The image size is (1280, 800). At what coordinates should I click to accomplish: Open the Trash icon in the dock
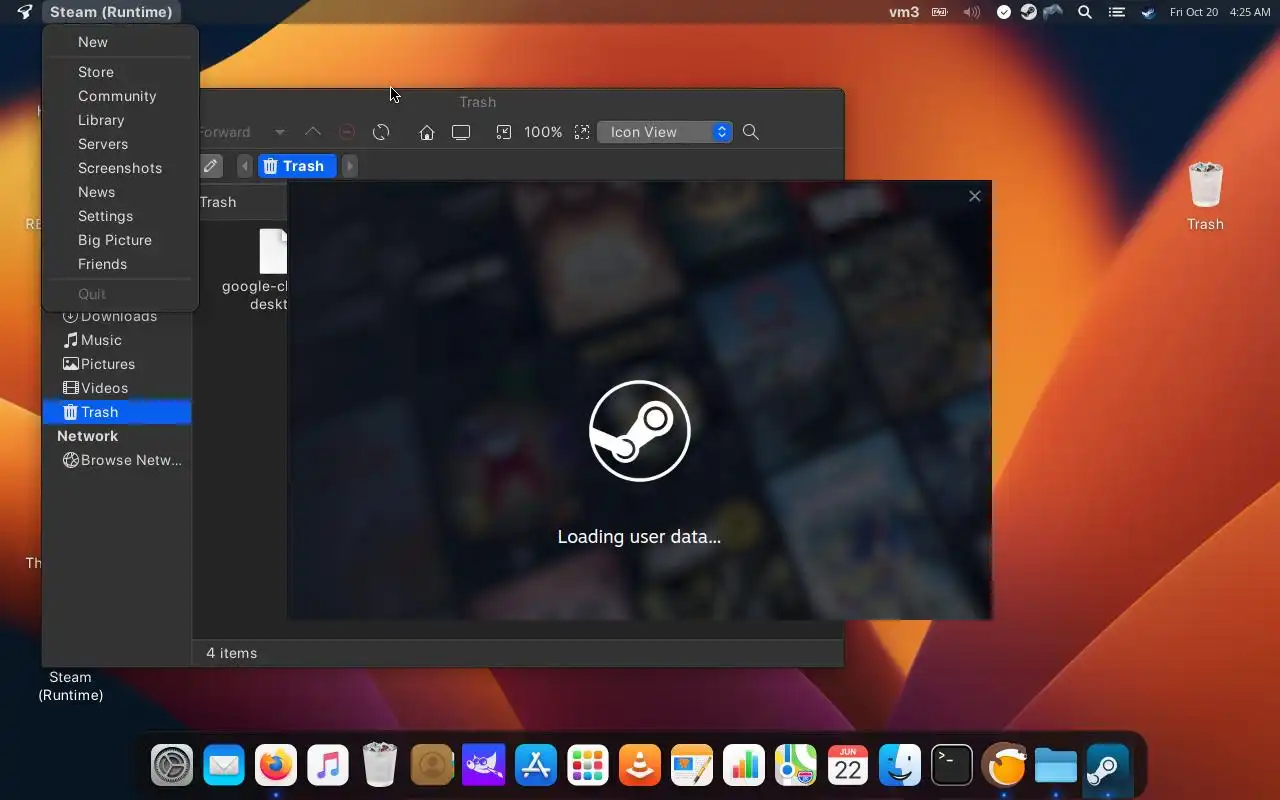[380, 767]
